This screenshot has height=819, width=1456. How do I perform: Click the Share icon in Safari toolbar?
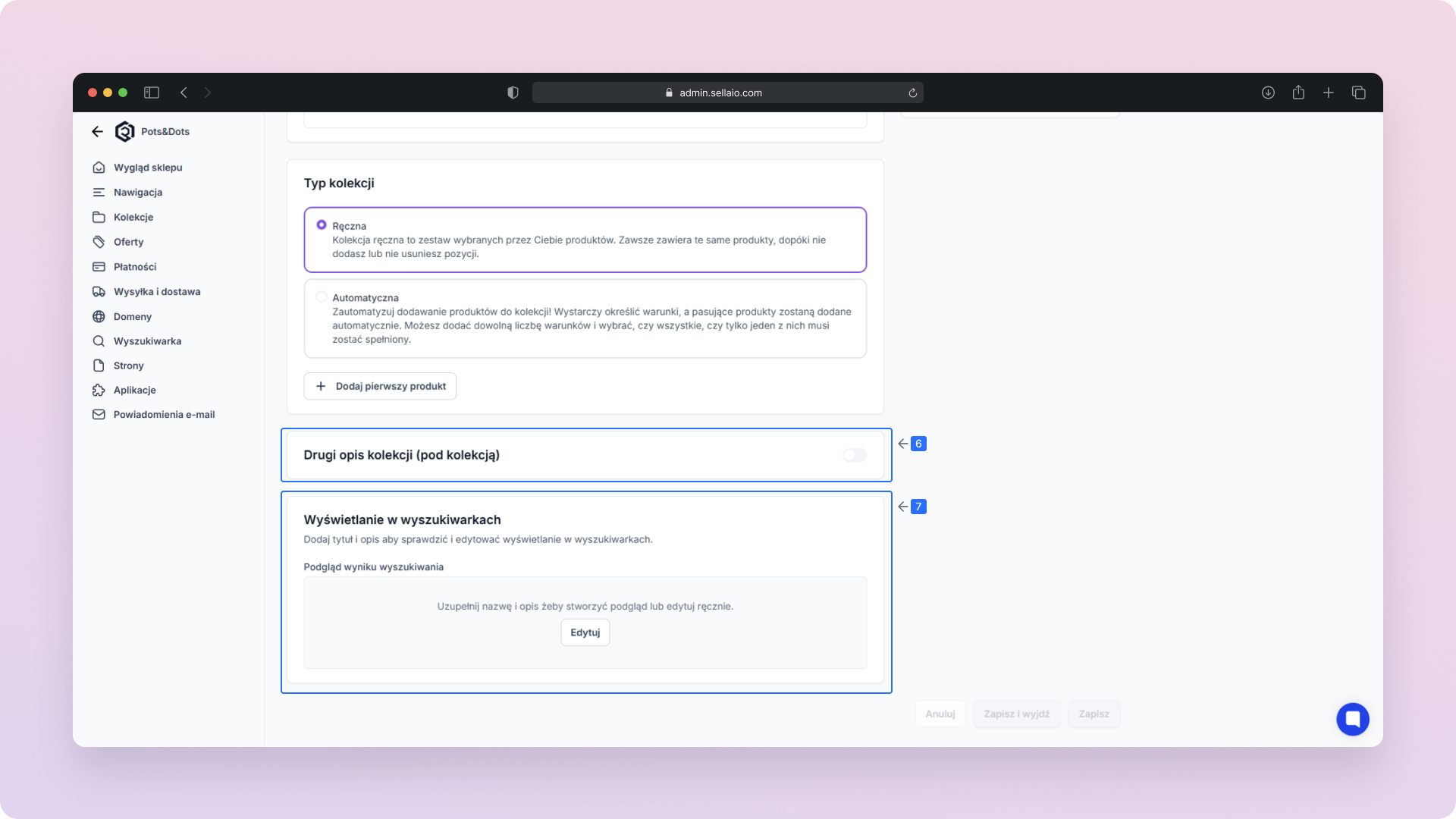point(1298,93)
